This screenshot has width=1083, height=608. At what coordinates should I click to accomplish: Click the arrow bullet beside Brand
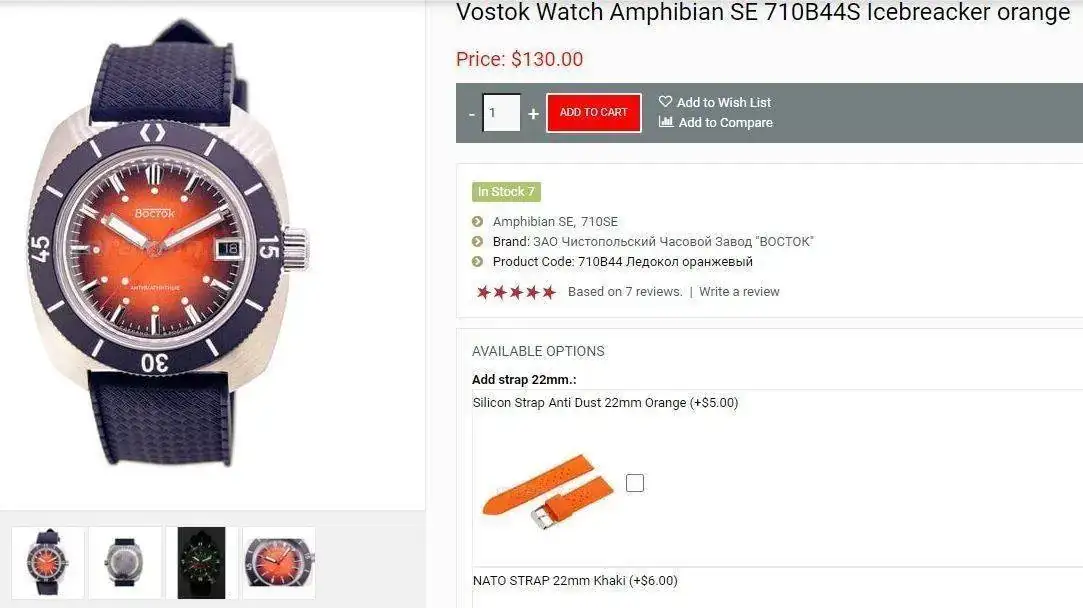pos(477,242)
